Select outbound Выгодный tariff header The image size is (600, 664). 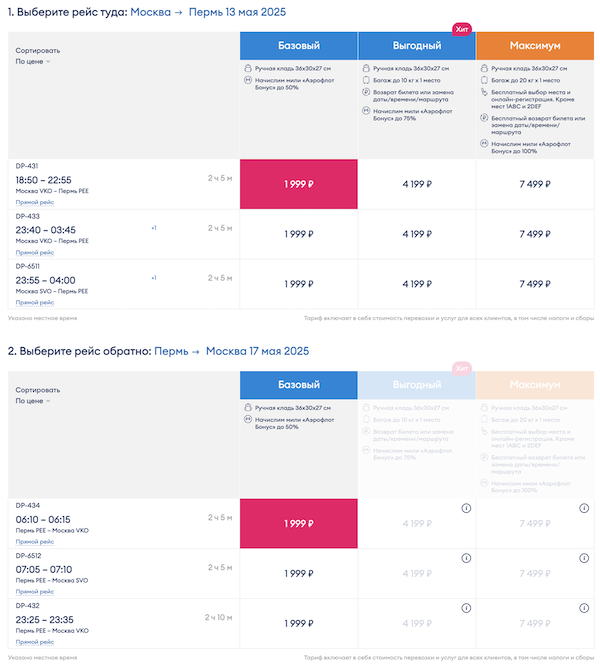coord(416,46)
